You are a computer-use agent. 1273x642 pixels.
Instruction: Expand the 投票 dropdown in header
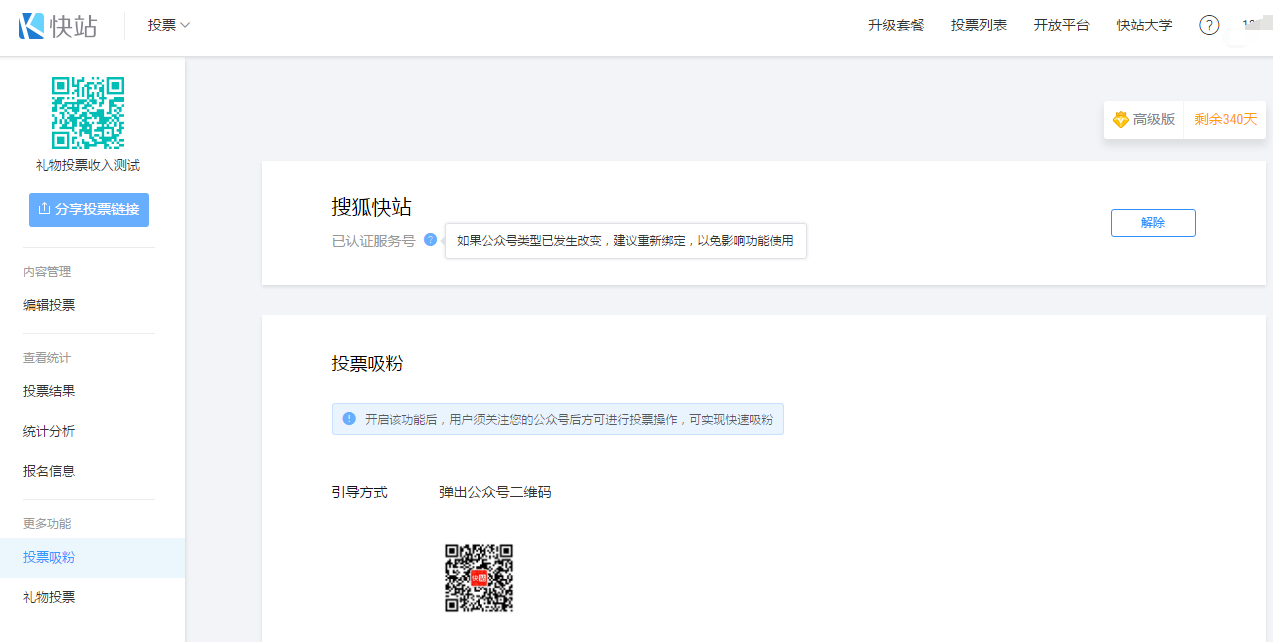click(168, 26)
